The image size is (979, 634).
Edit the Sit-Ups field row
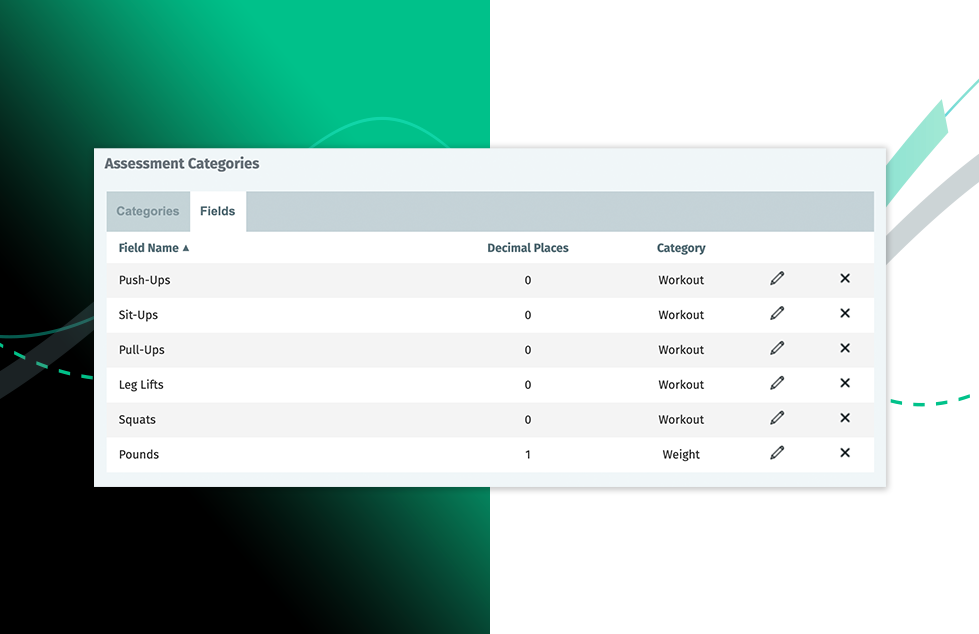[x=777, y=314]
